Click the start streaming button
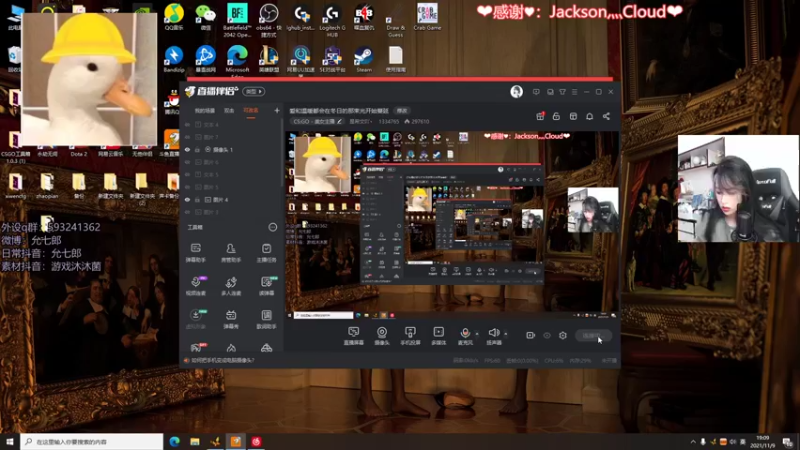The height and width of the screenshot is (450, 800). tap(593, 335)
